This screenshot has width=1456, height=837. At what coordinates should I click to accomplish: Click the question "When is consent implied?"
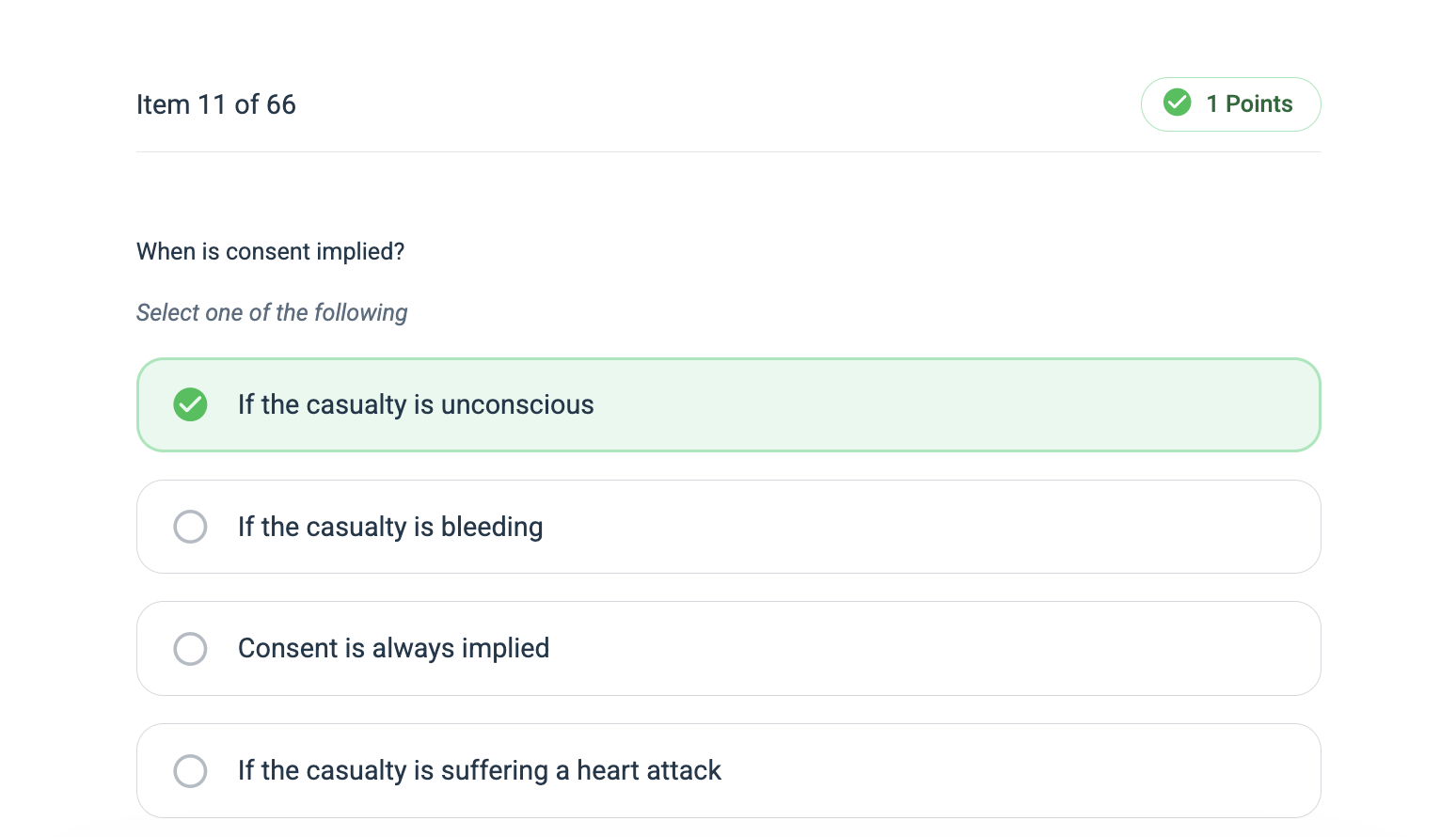tap(270, 251)
